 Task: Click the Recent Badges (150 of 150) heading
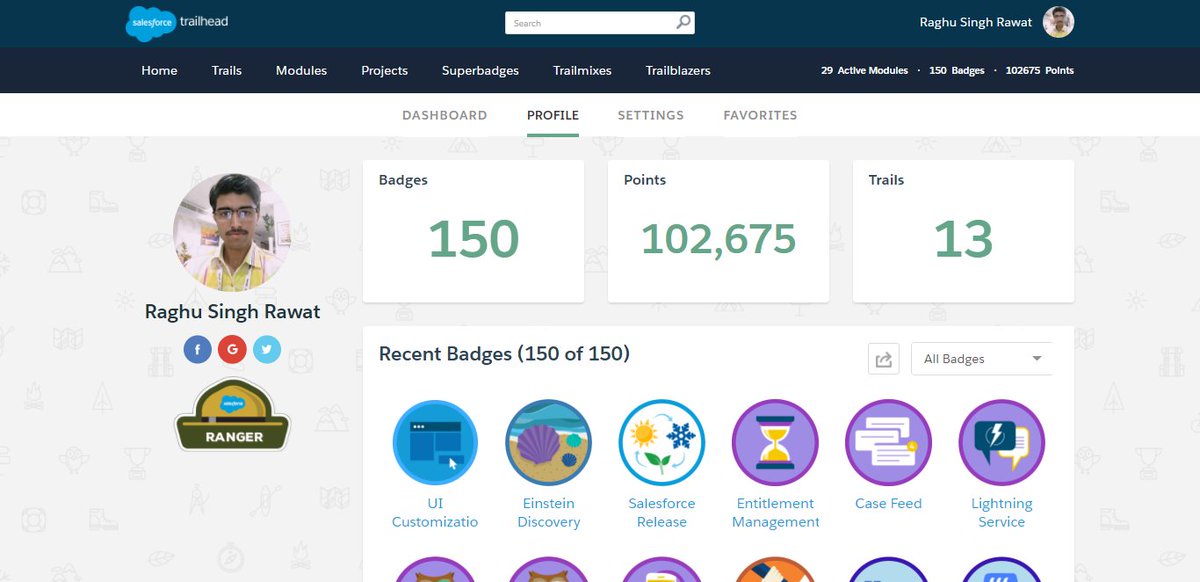point(504,354)
